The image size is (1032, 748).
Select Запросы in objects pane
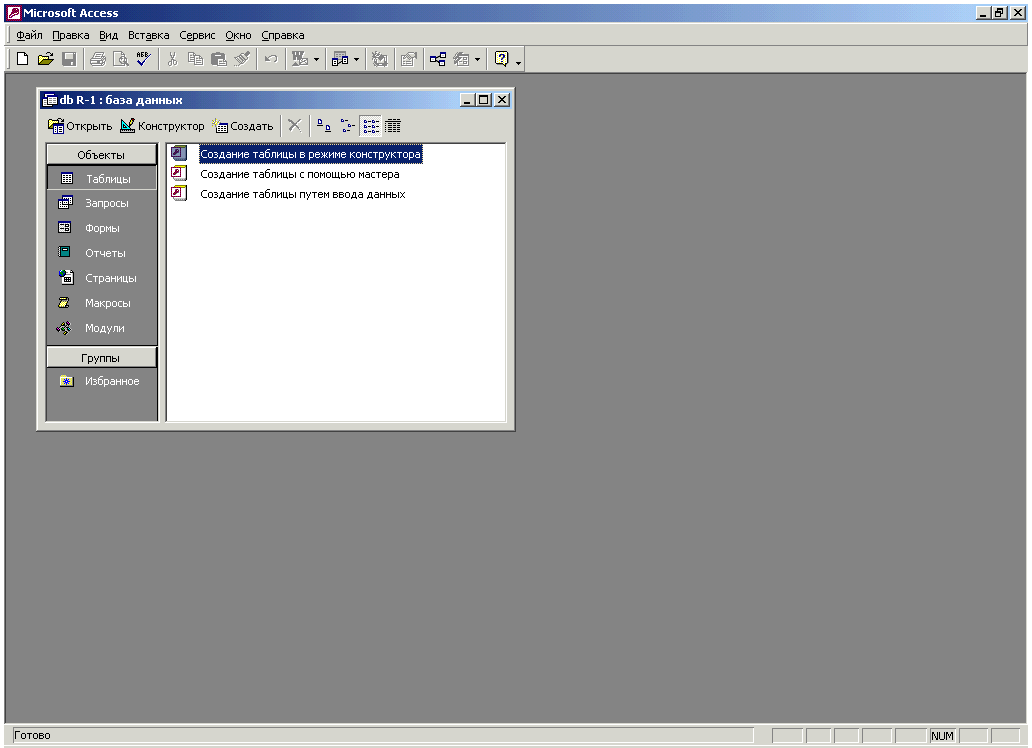click(101, 203)
